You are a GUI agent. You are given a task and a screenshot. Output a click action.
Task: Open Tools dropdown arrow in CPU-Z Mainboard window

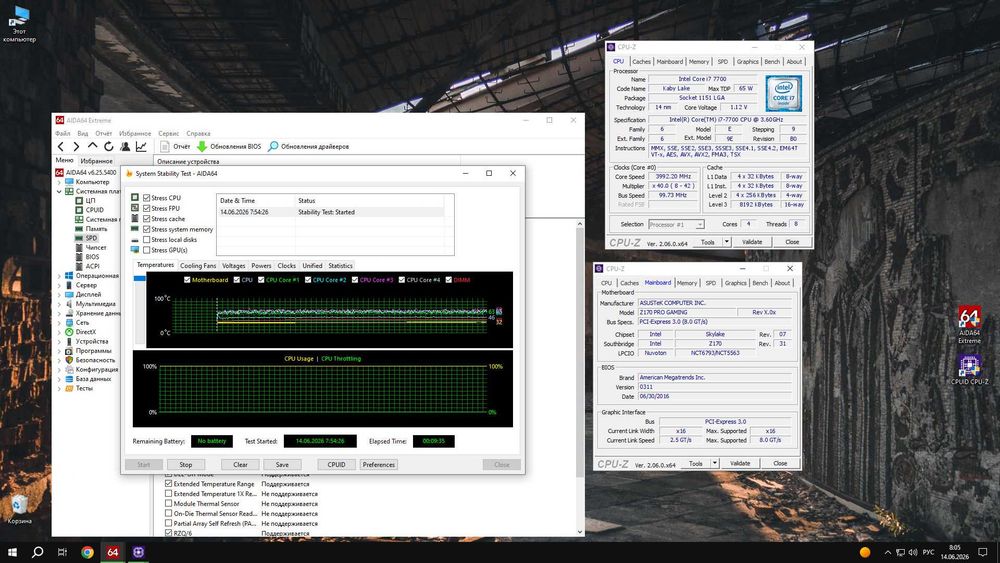coord(714,464)
